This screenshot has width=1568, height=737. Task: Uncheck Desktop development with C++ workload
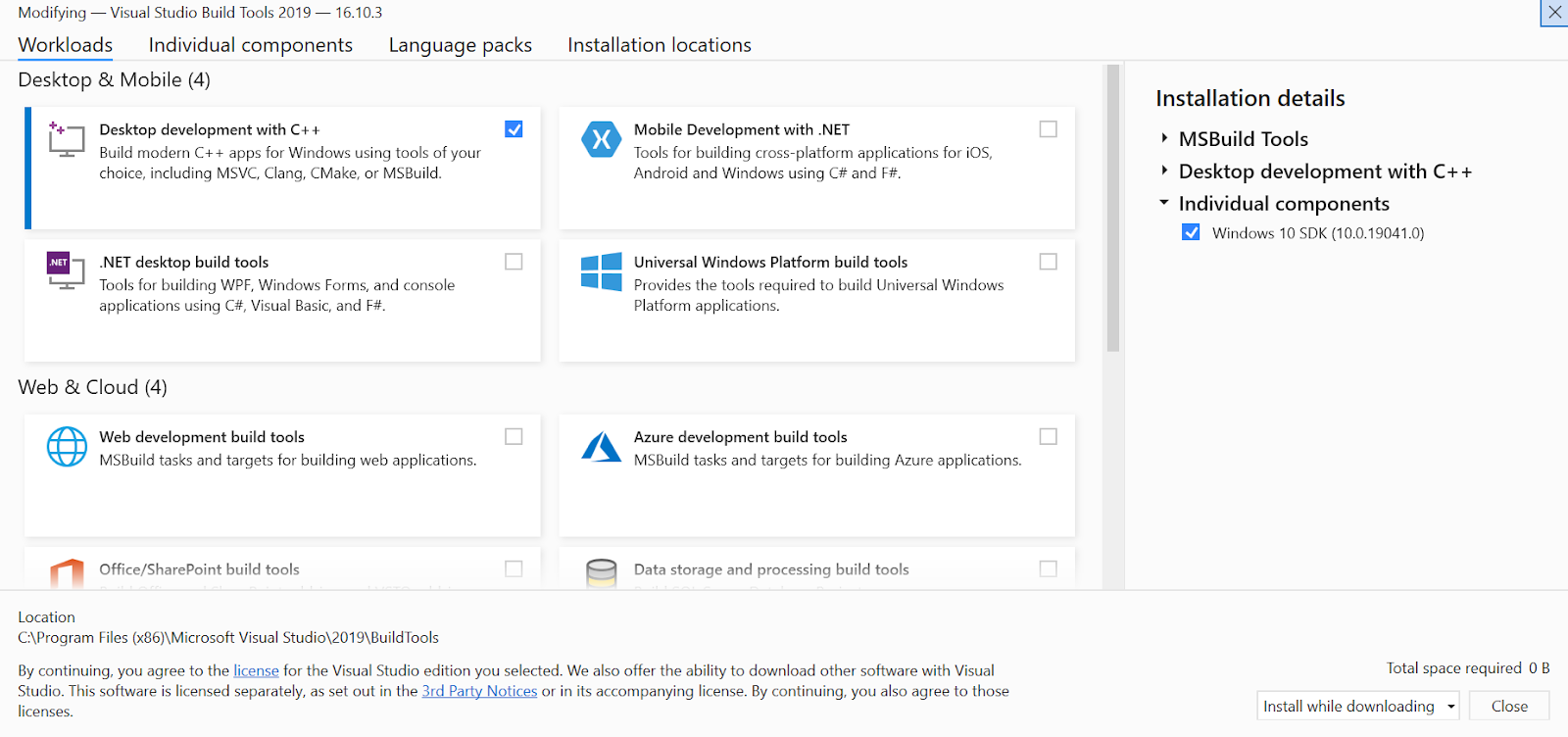[x=514, y=129]
